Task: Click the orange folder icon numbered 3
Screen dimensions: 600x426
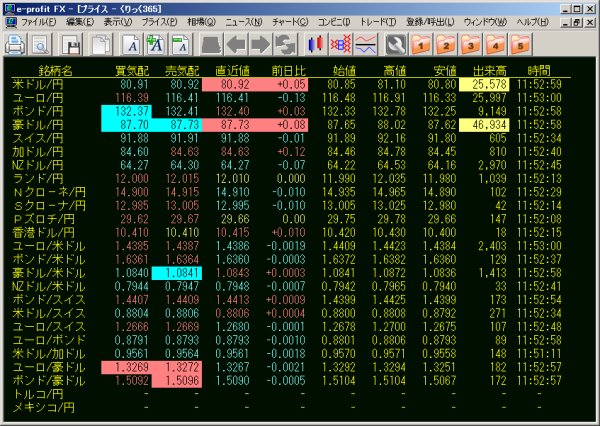Action: pos(470,45)
